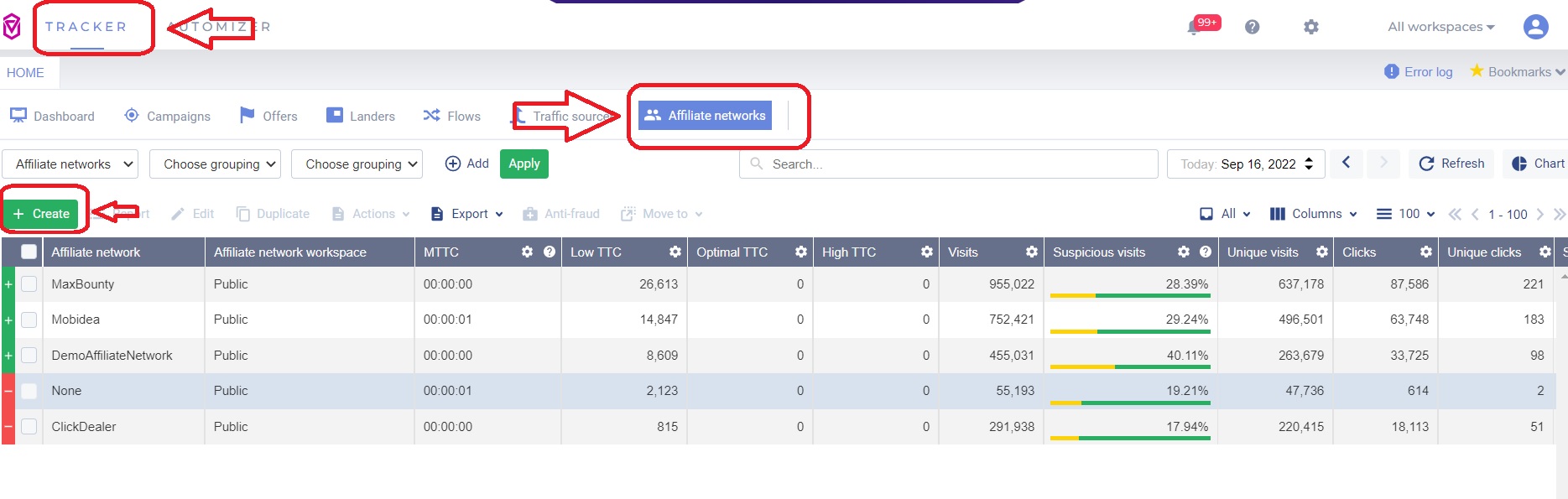Open the help question mark icon in the header
Image resolution: width=1568 pixels, height=499 pixels.
click(x=1252, y=27)
